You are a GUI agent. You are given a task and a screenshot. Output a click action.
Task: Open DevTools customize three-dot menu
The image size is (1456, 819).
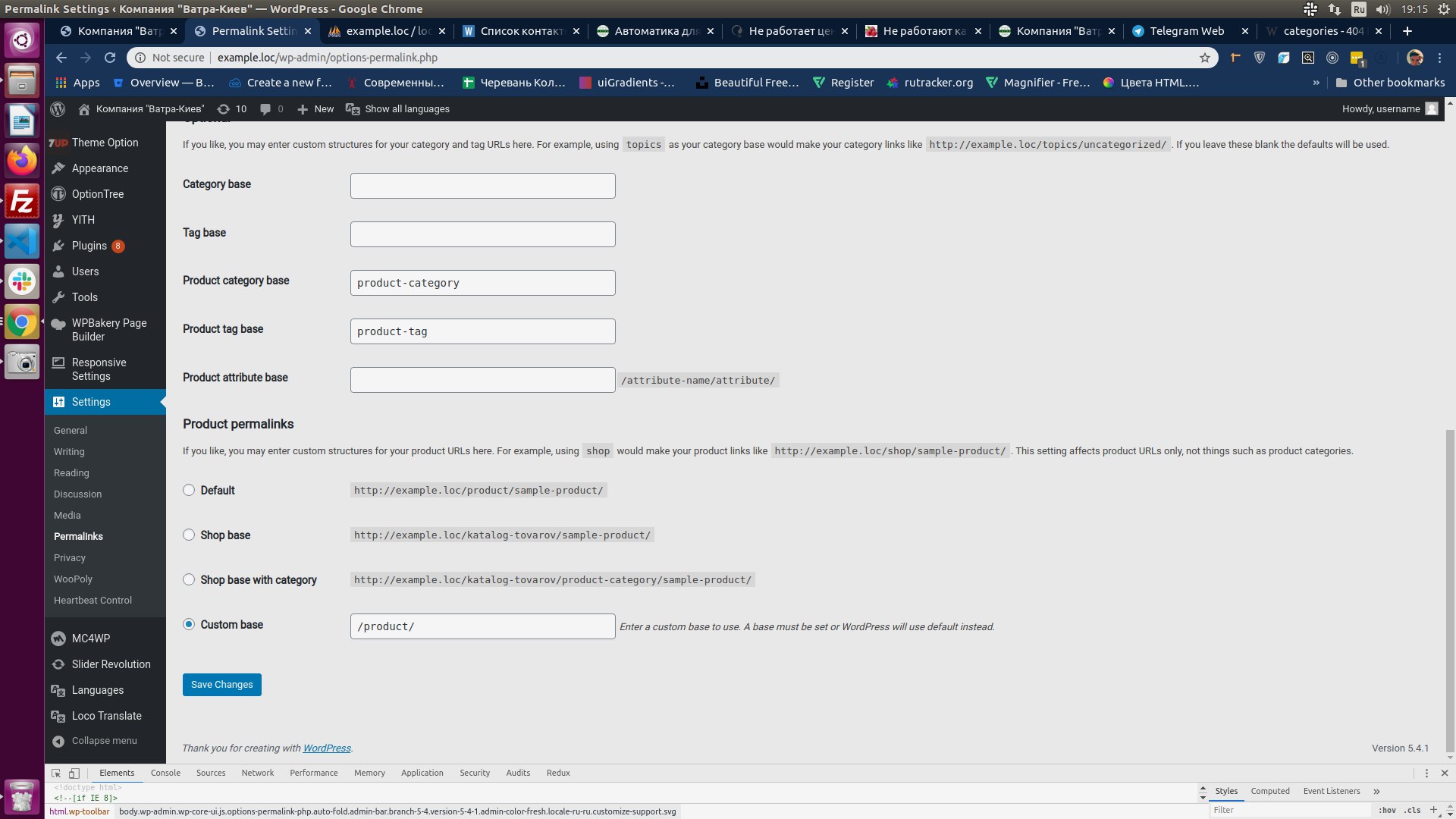click(1426, 773)
